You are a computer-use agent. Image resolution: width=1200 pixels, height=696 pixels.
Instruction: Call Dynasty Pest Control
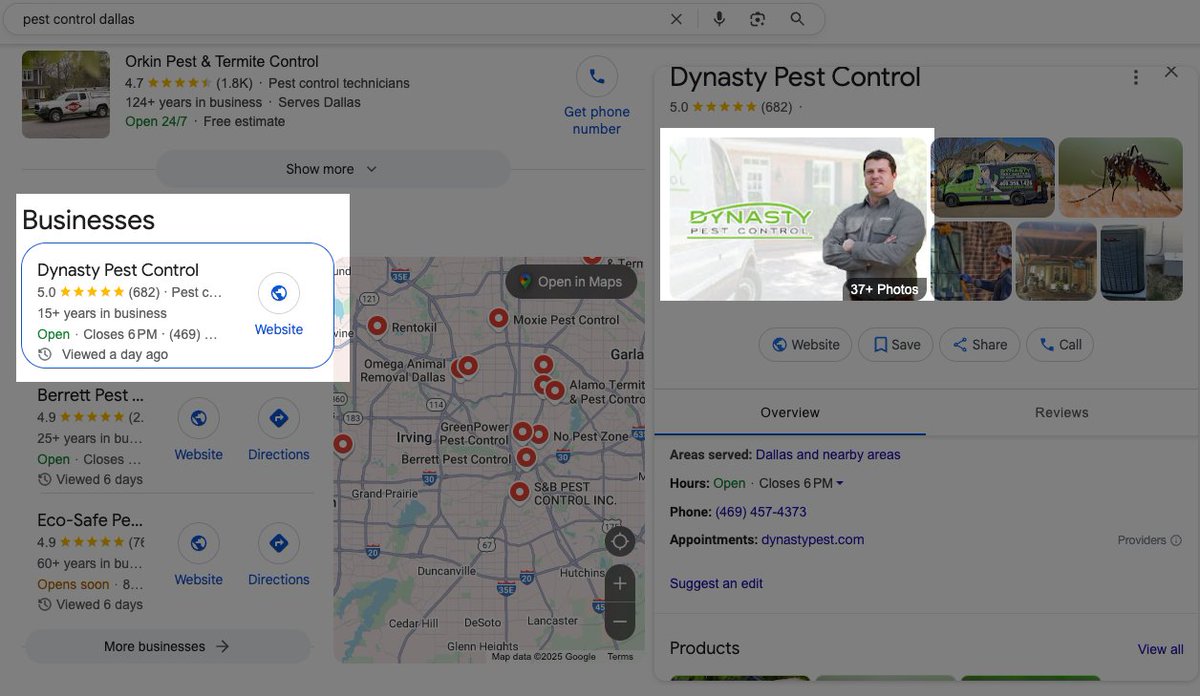[x=1060, y=344]
